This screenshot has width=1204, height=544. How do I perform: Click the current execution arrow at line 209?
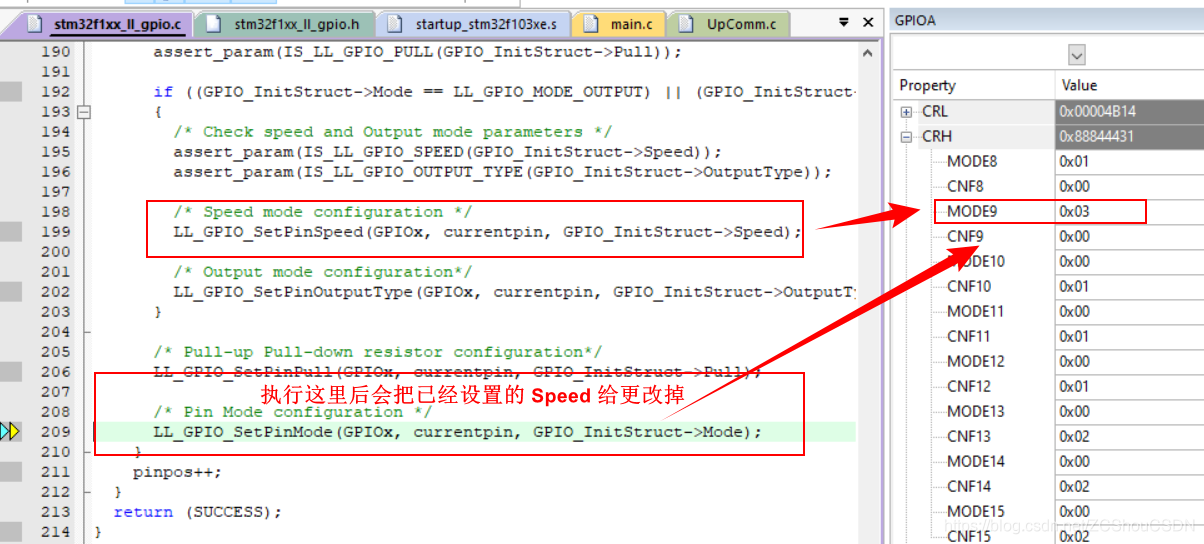pos(10,432)
